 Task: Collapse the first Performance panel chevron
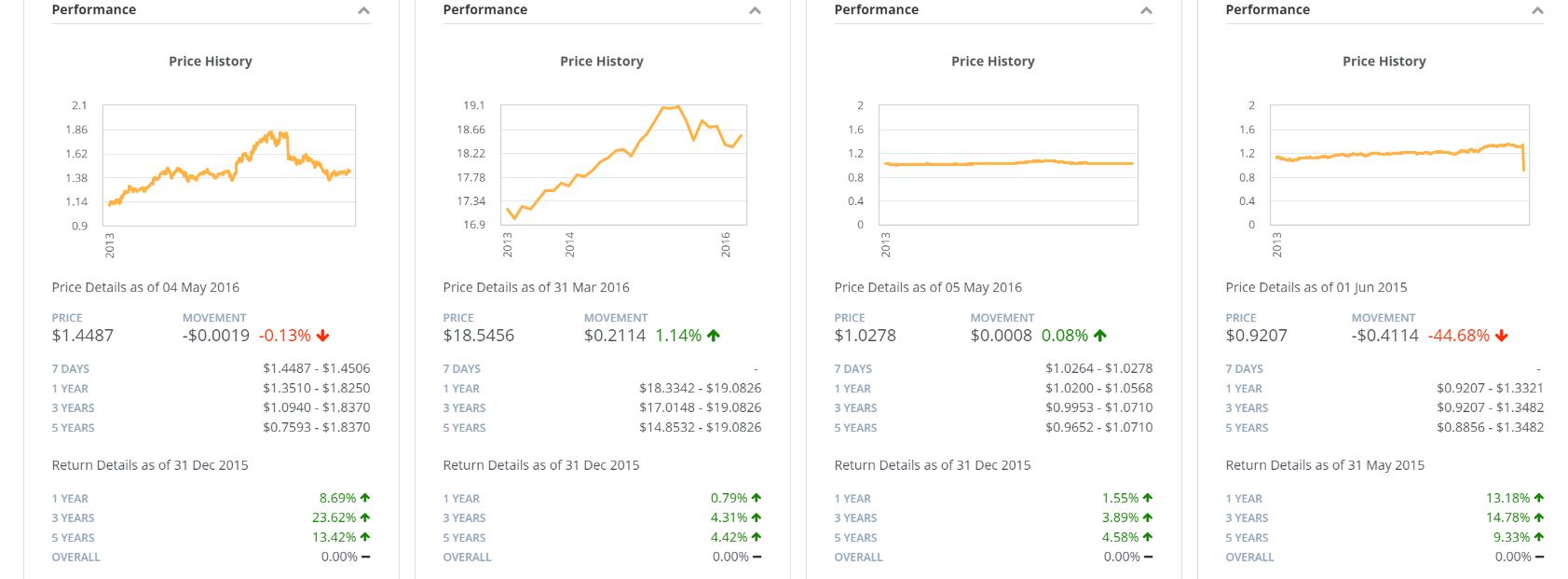[x=363, y=11]
